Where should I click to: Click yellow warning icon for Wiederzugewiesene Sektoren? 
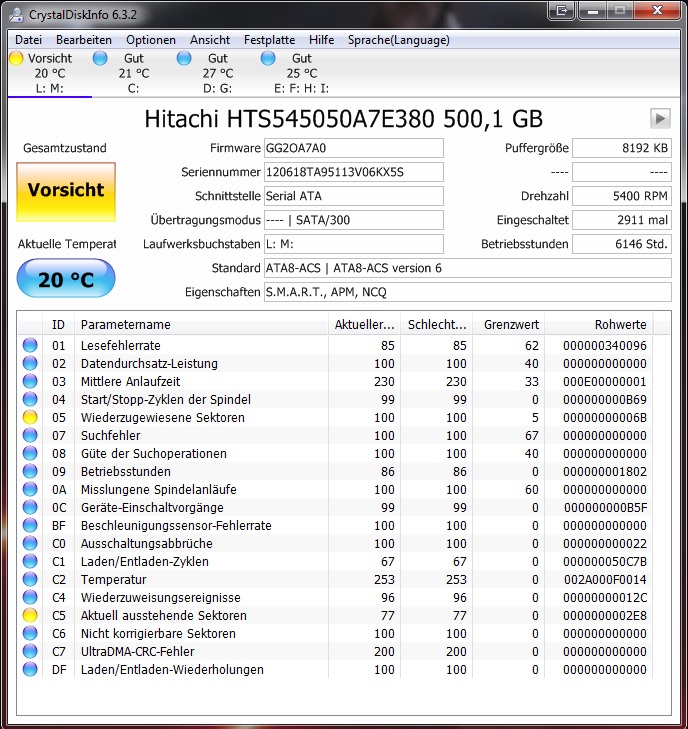pos(30,417)
